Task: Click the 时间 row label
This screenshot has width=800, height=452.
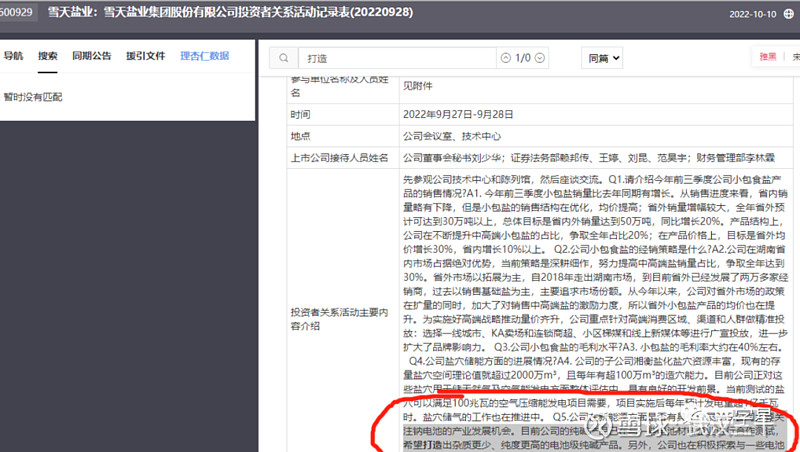Action: (301, 115)
